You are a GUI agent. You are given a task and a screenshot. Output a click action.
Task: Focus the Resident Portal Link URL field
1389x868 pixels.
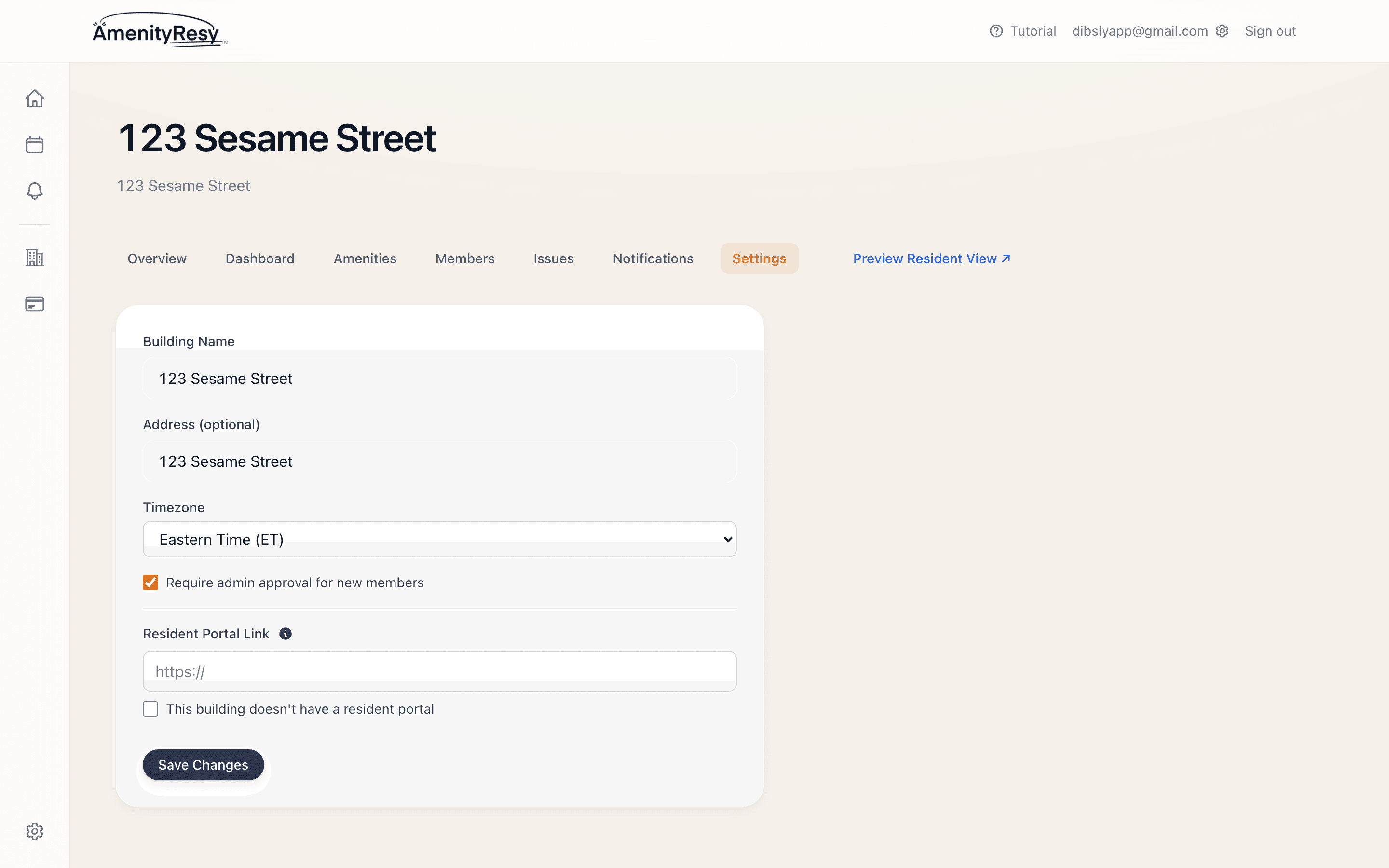click(440, 671)
